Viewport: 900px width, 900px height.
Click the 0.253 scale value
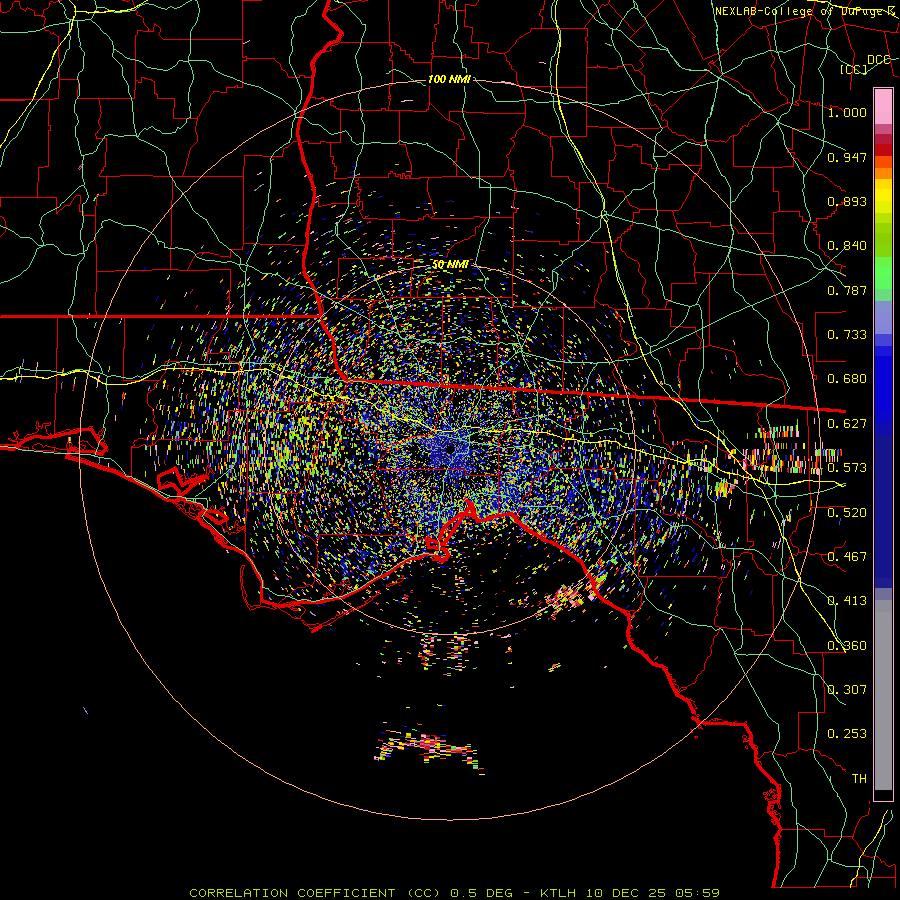(x=847, y=734)
